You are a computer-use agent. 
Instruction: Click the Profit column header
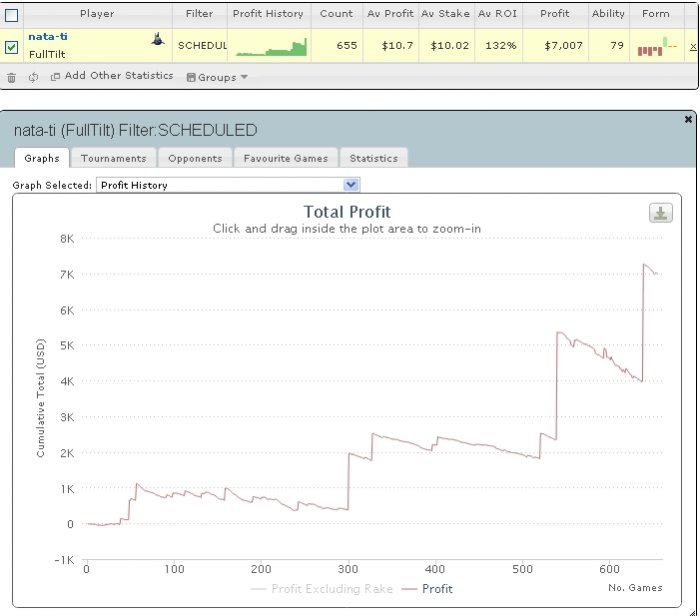coord(554,14)
